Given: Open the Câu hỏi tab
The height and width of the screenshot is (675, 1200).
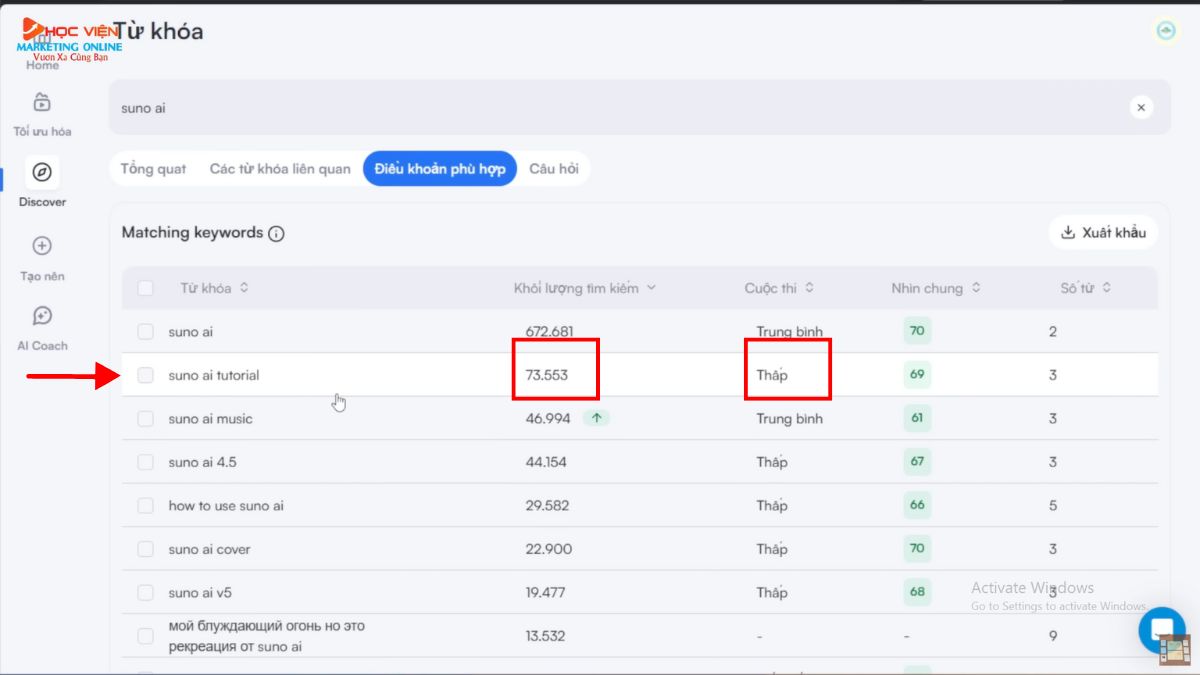Looking at the screenshot, I should coord(553,169).
